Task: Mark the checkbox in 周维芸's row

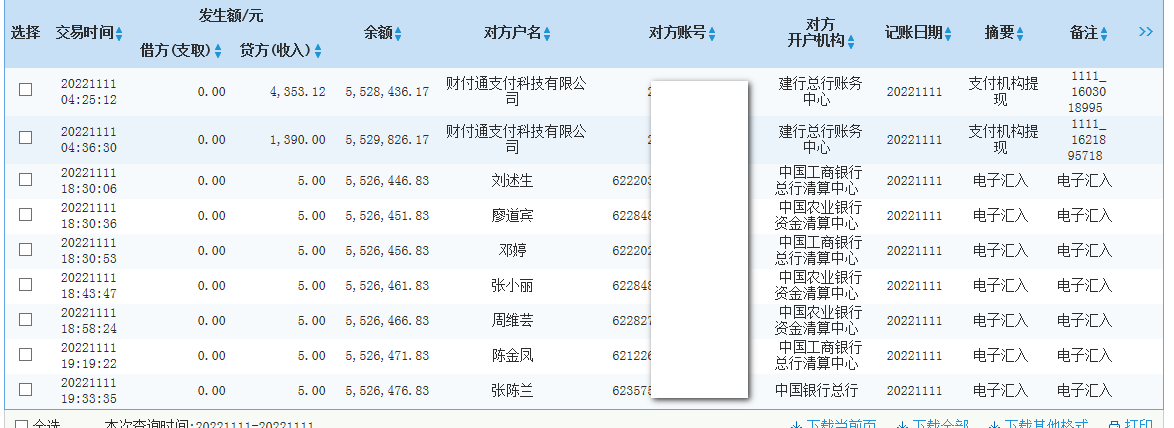Action: tap(25, 320)
